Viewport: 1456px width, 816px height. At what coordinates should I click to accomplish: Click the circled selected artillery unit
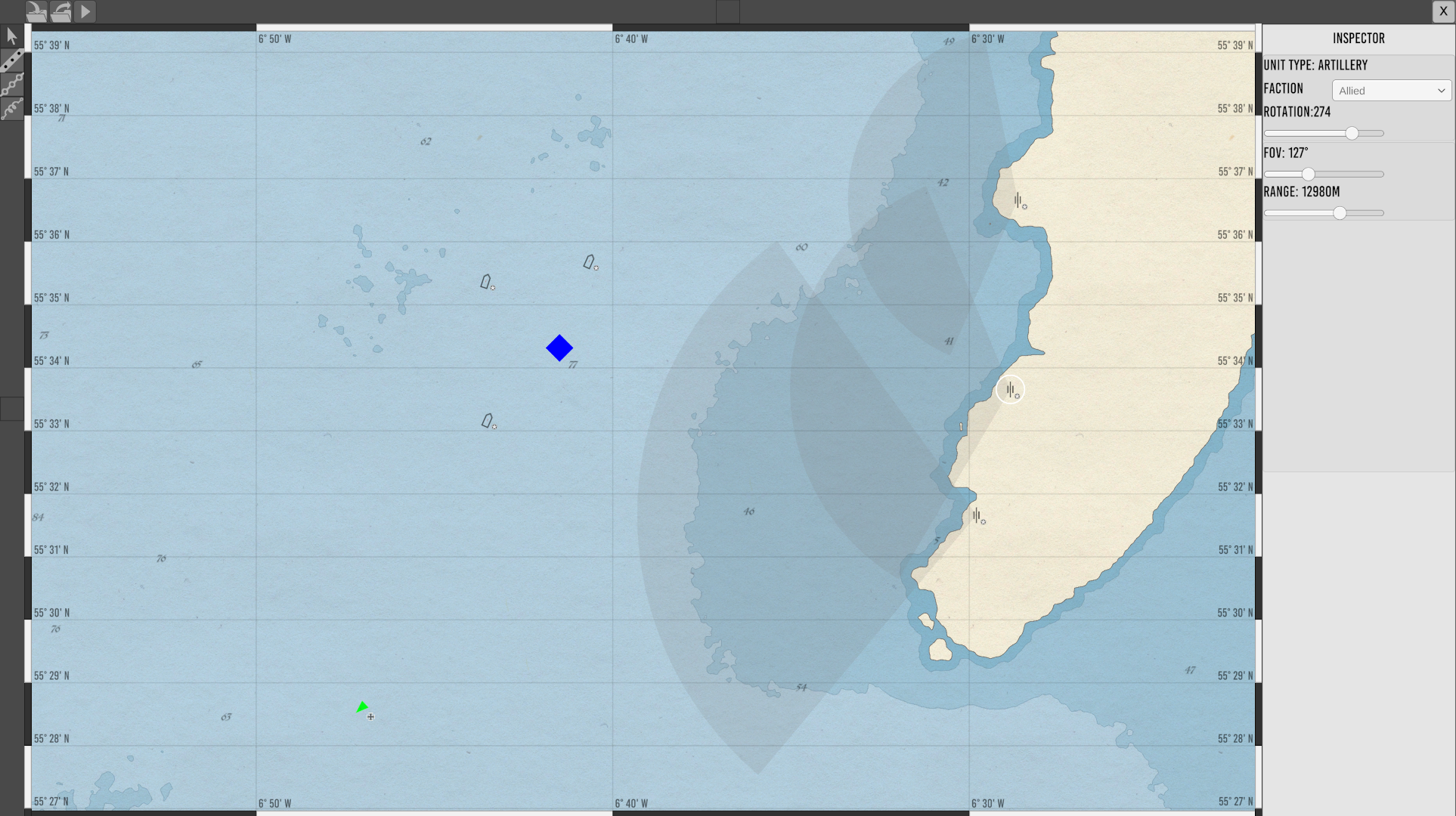pos(1010,389)
